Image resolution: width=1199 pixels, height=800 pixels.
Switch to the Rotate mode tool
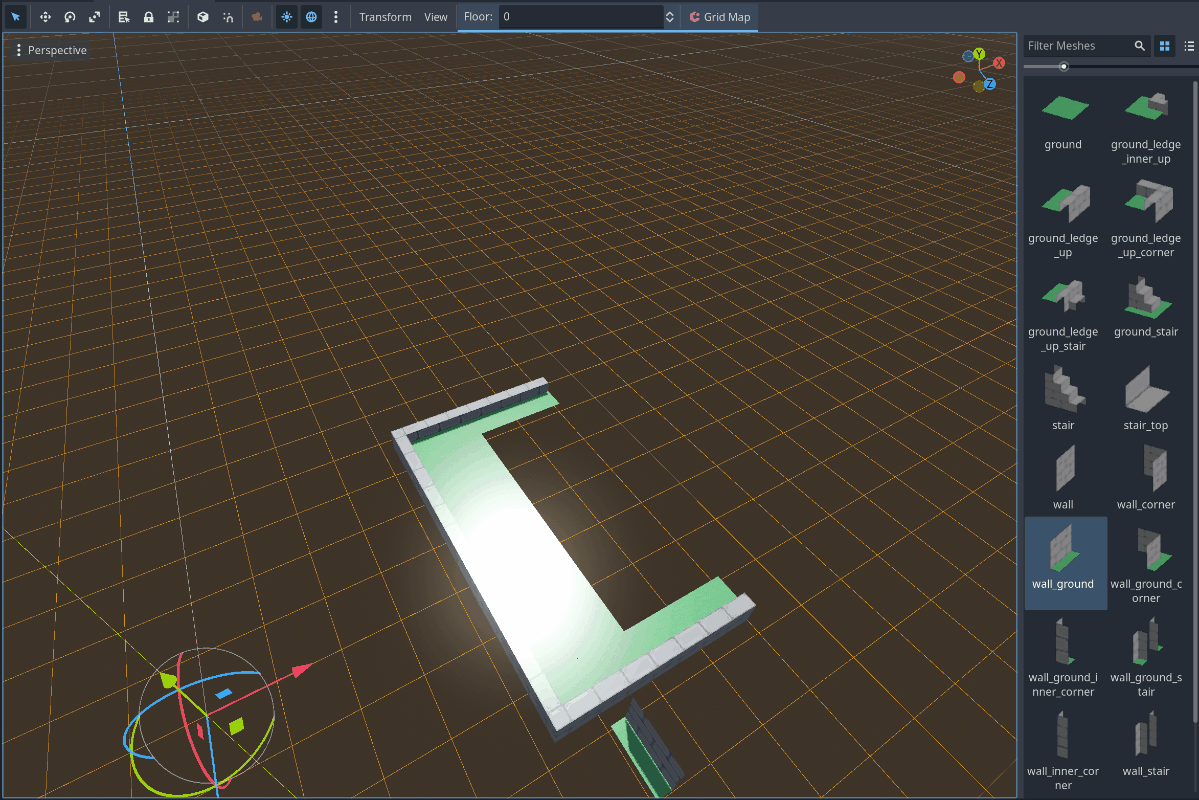pyautogui.click(x=70, y=17)
